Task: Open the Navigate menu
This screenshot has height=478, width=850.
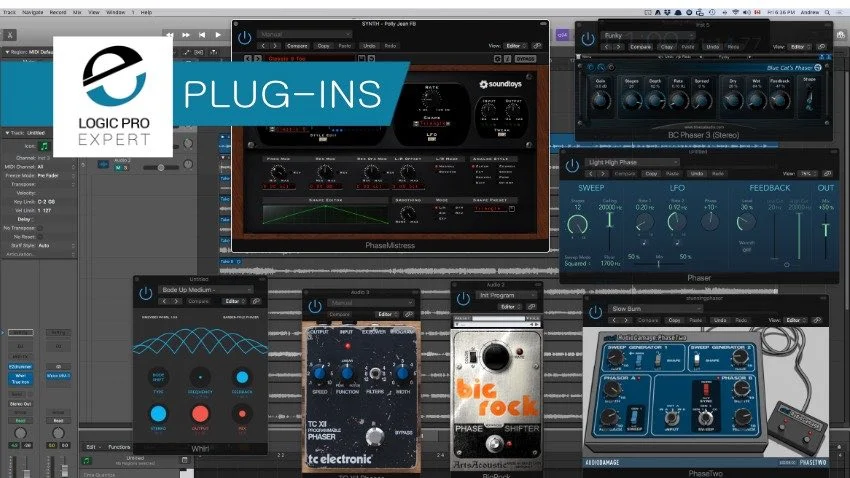Action: 33,12
